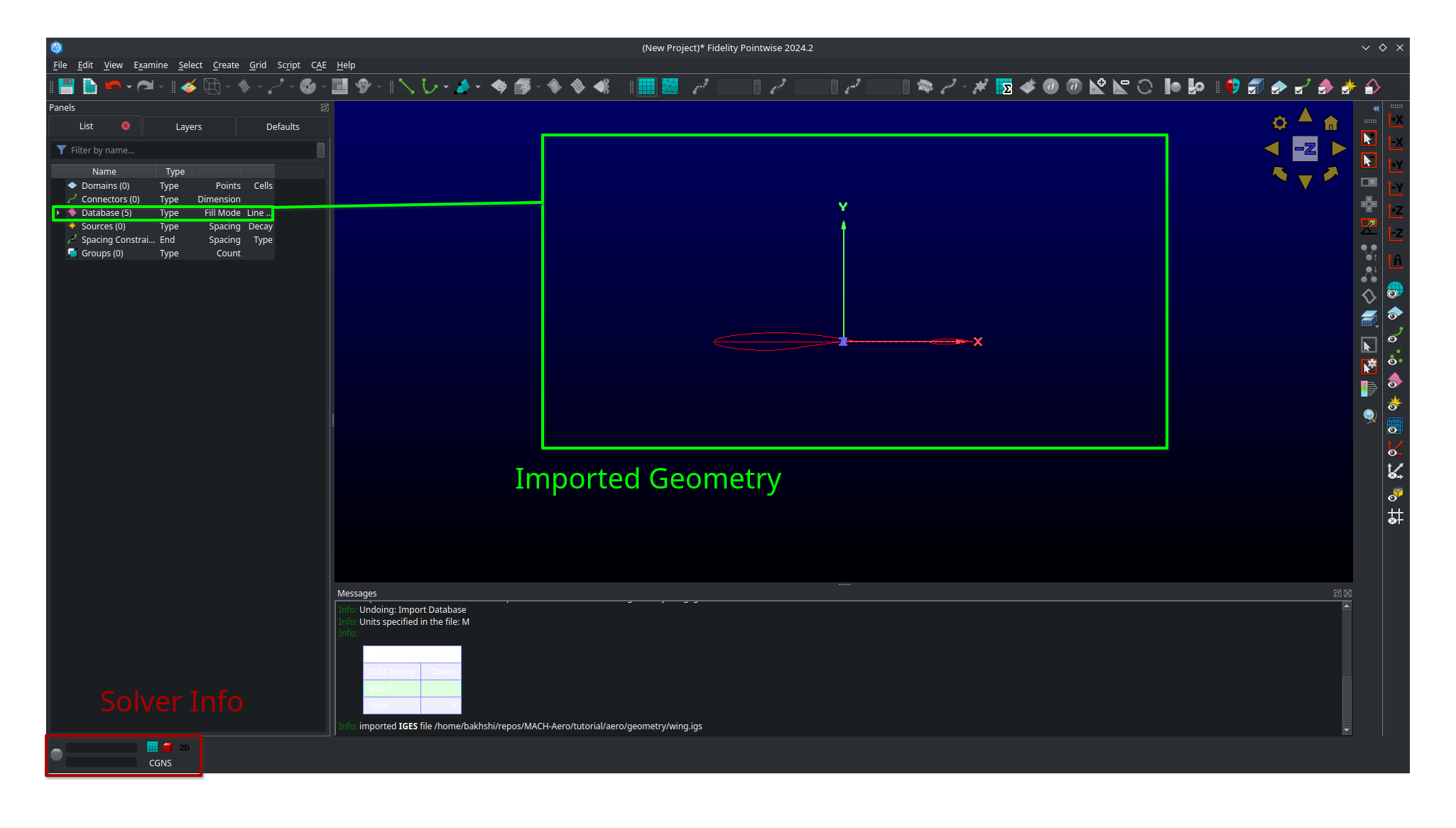Open the dropdown next to the Undo button
1456x828 pixels.
point(129,87)
